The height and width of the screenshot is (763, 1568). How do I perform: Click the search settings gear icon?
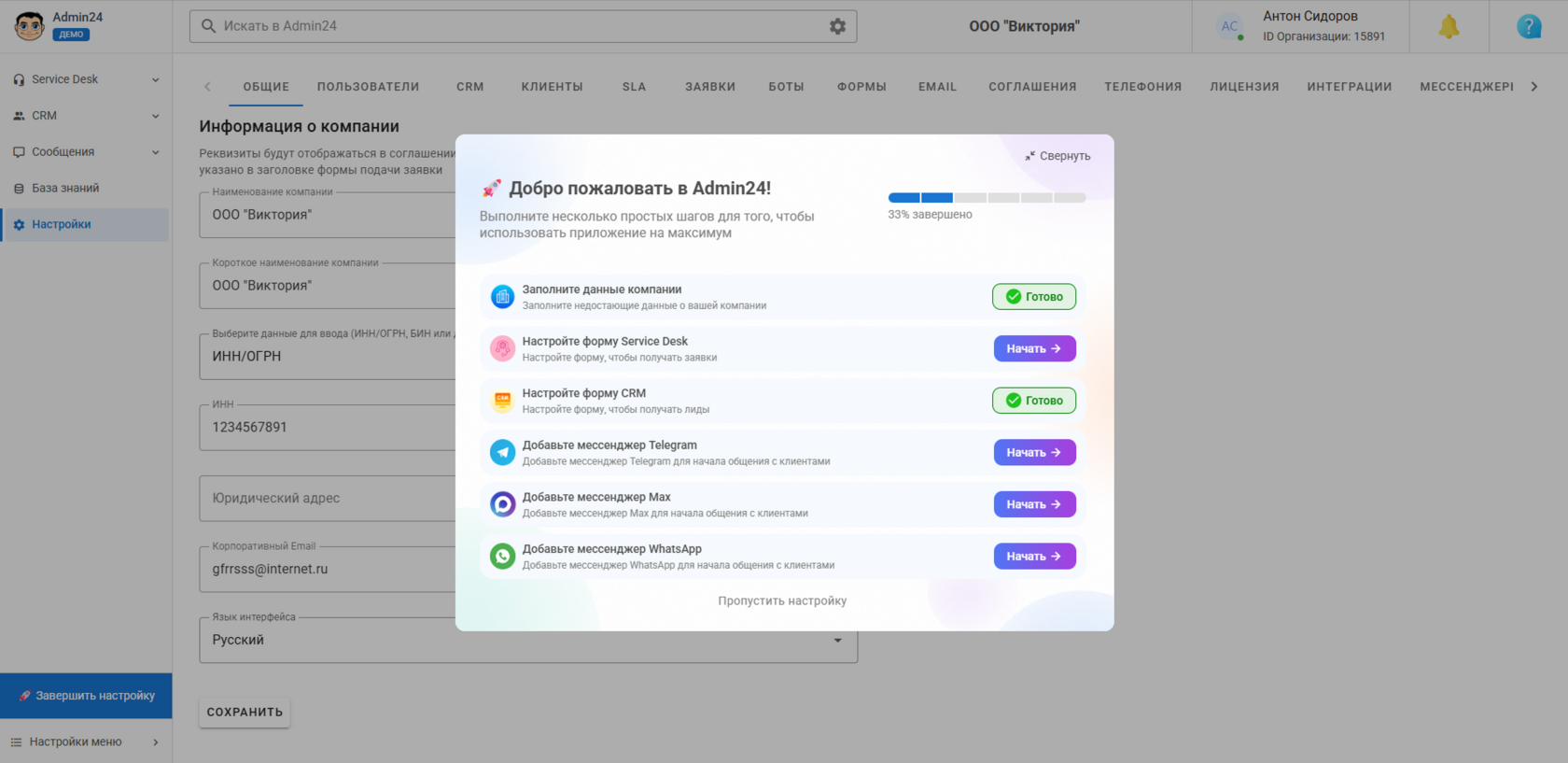[x=837, y=26]
